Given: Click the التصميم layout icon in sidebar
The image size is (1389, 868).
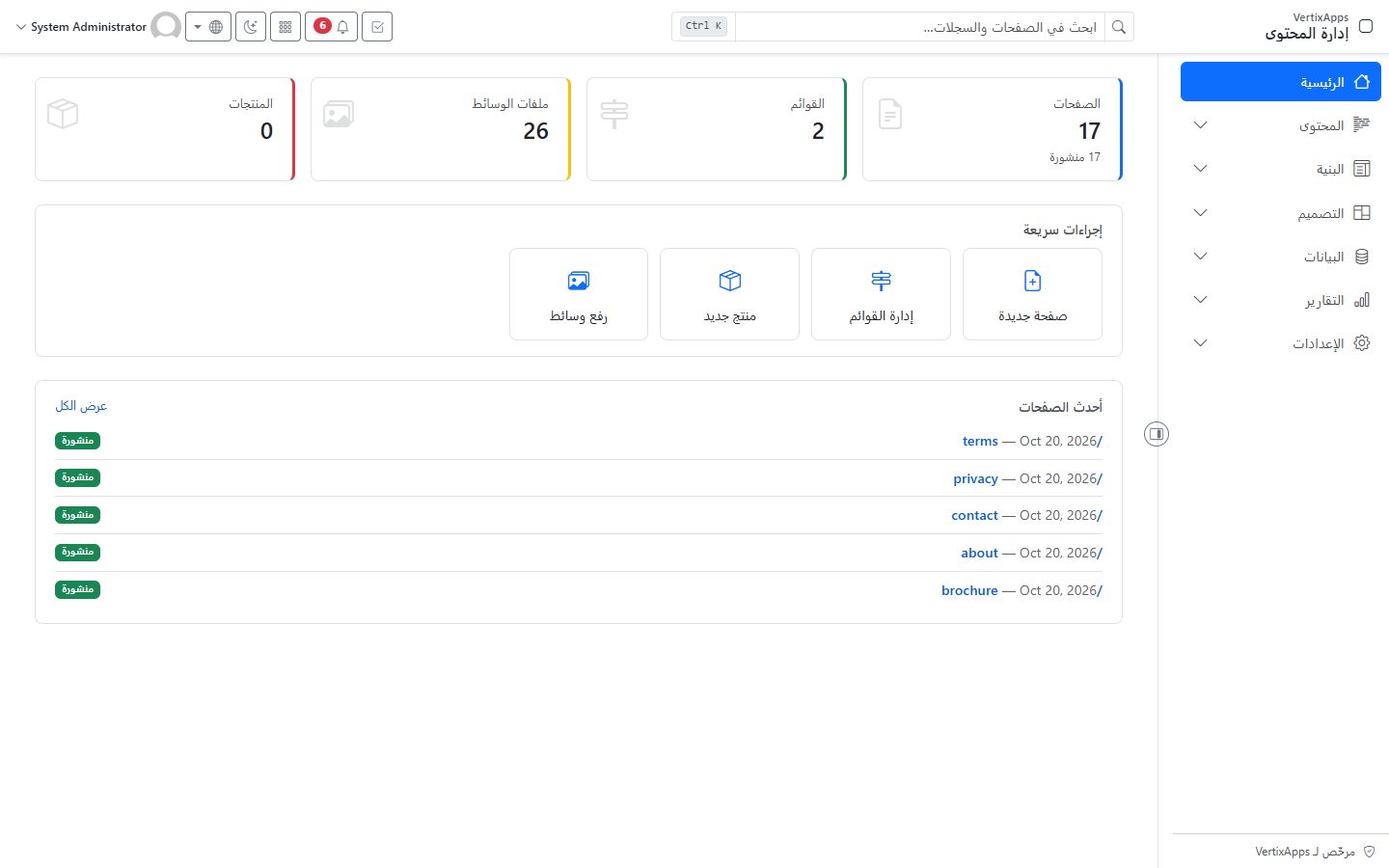Looking at the screenshot, I should [1362, 213].
